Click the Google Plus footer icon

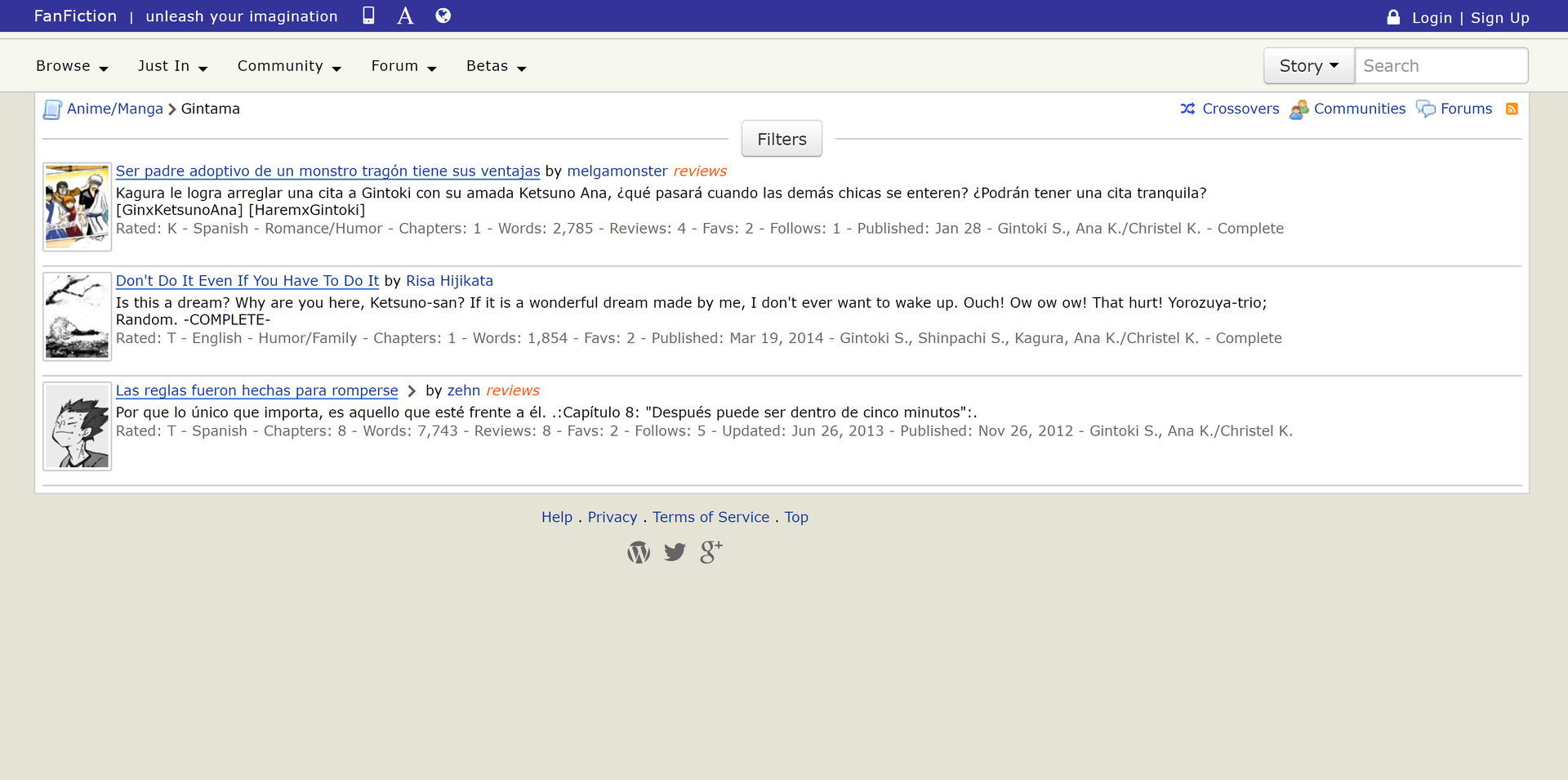(x=710, y=553)
